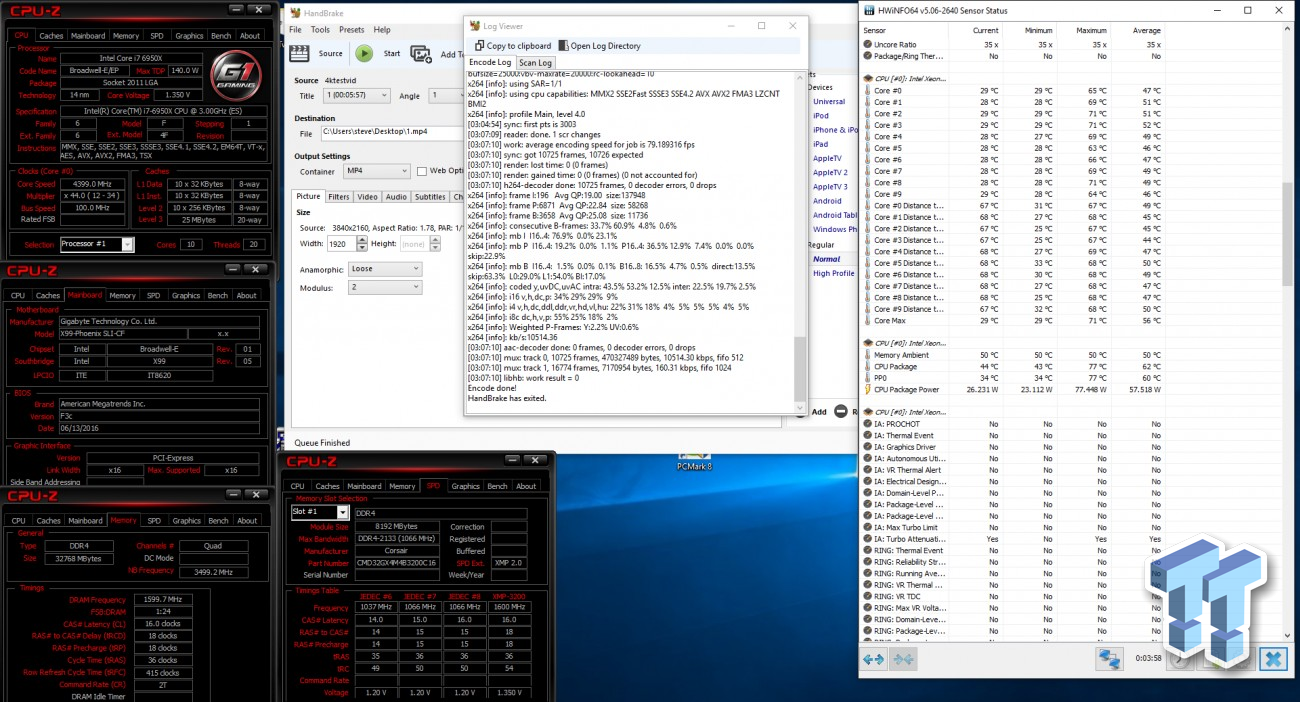Click the HWiNFO expand arrows icon
Image resolution: width=1300 pixels, height=702 pixels.
873,659
